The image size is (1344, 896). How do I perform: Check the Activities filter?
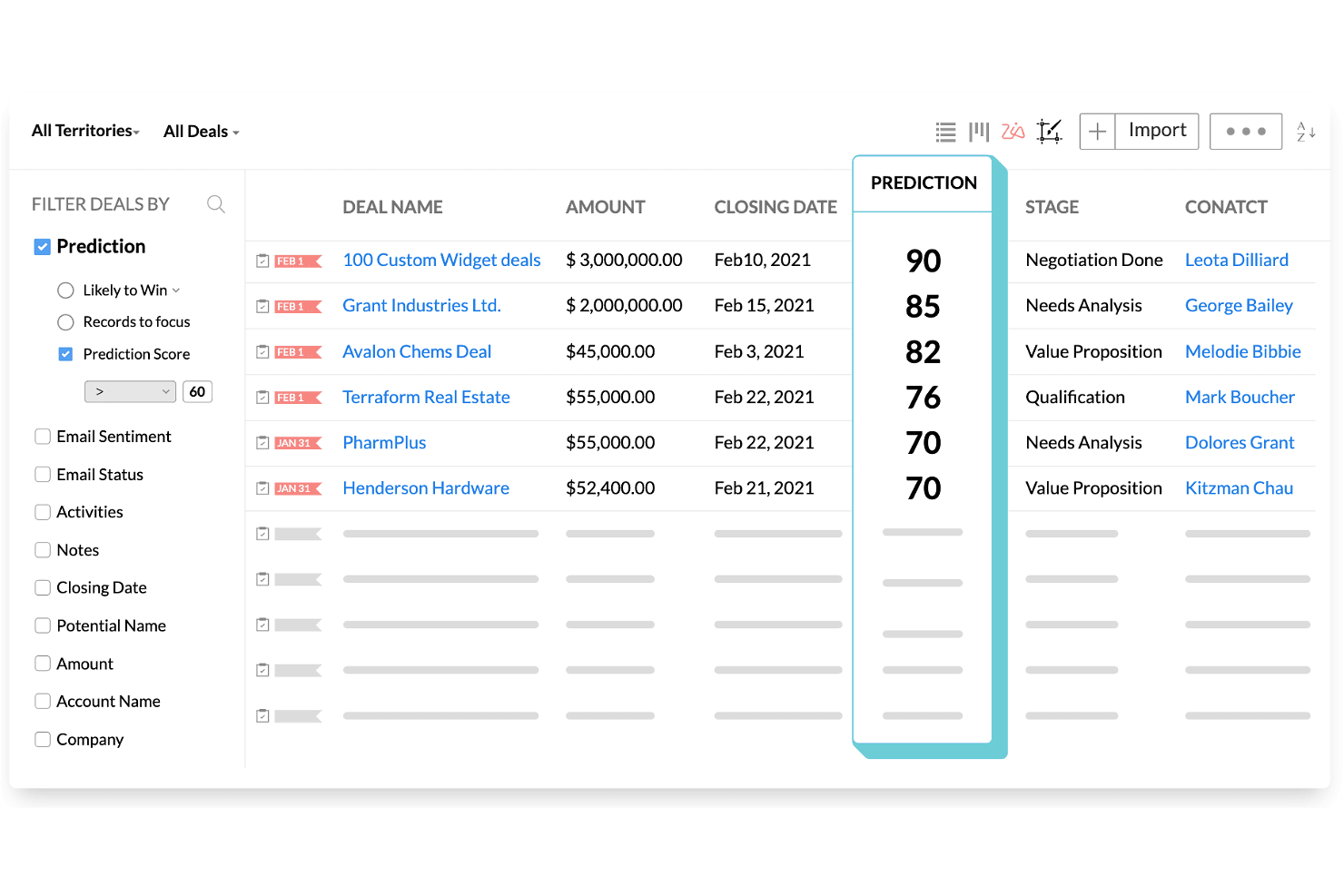click(43, 512)
